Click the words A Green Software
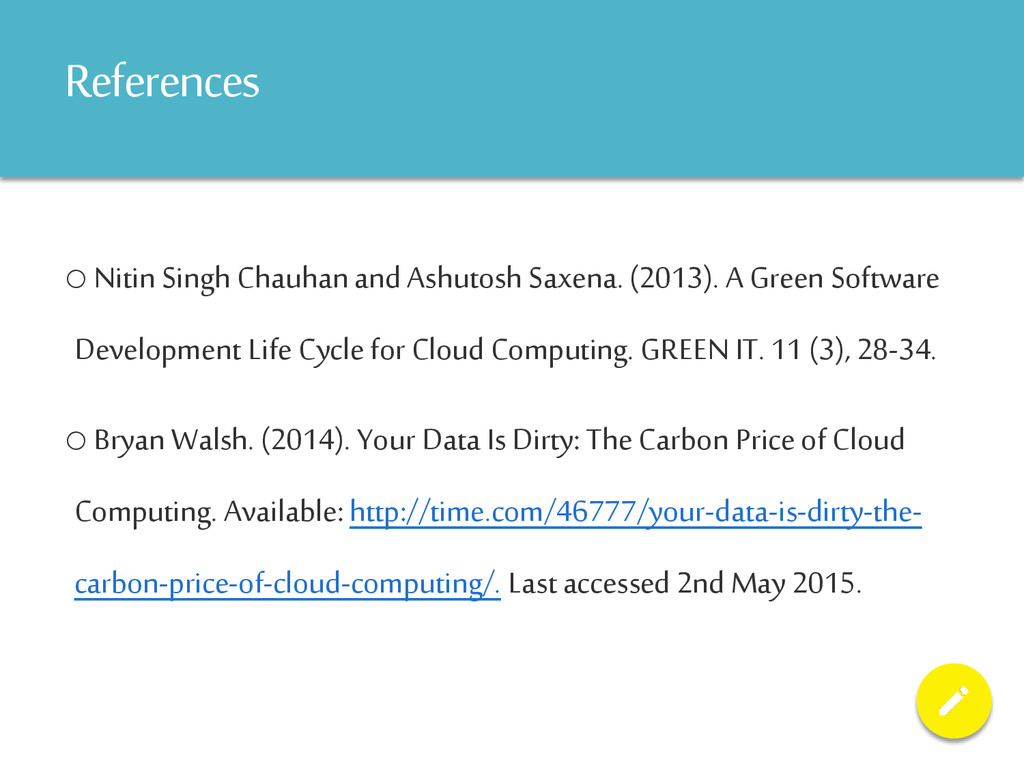Image resolution: width=1024 pixels, height=768 pixels. pyautogui.click(x=832, y=279)
